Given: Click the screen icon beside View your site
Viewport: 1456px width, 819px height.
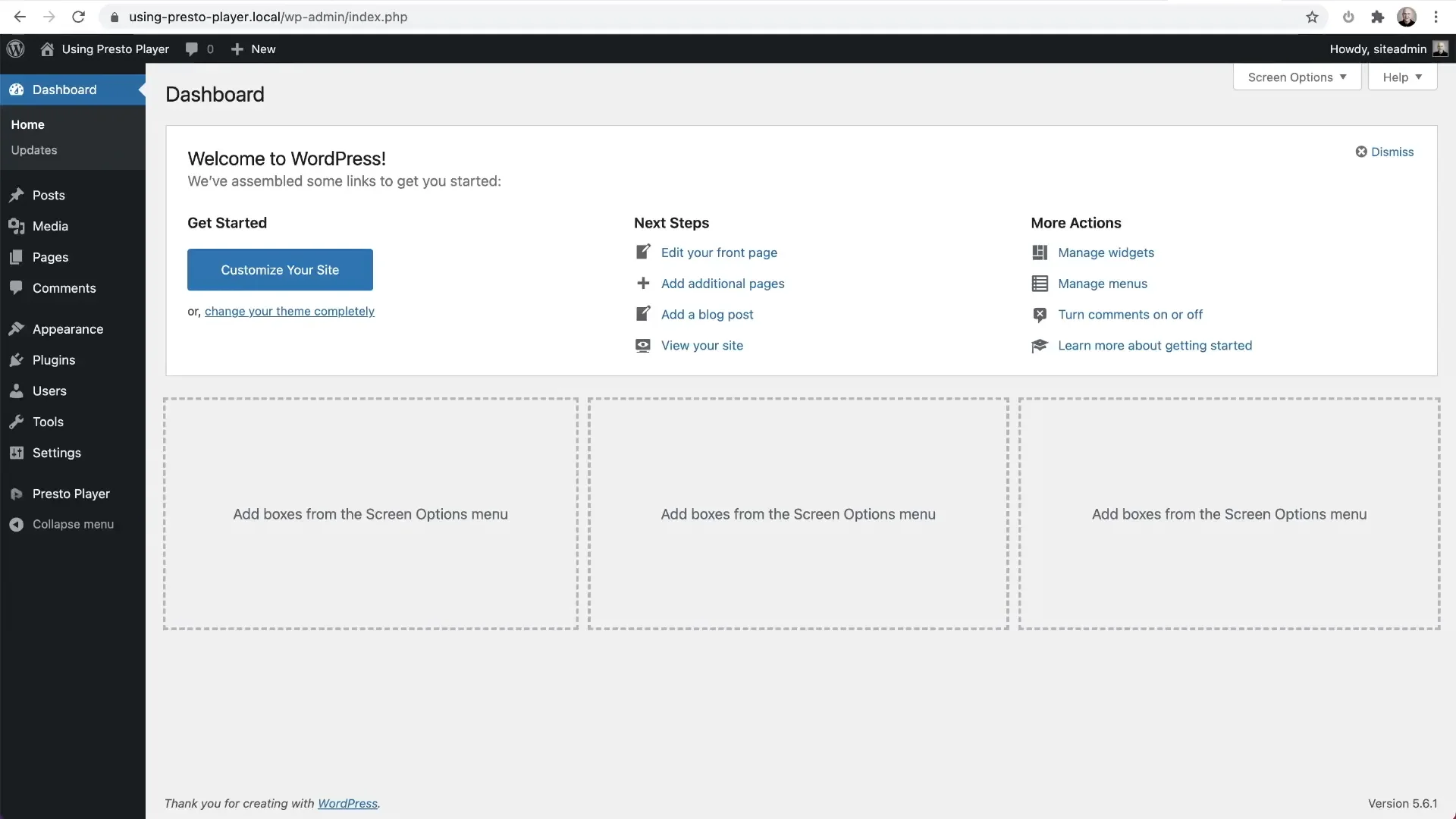Looking at the screenshot, I should tap(643, 345).
